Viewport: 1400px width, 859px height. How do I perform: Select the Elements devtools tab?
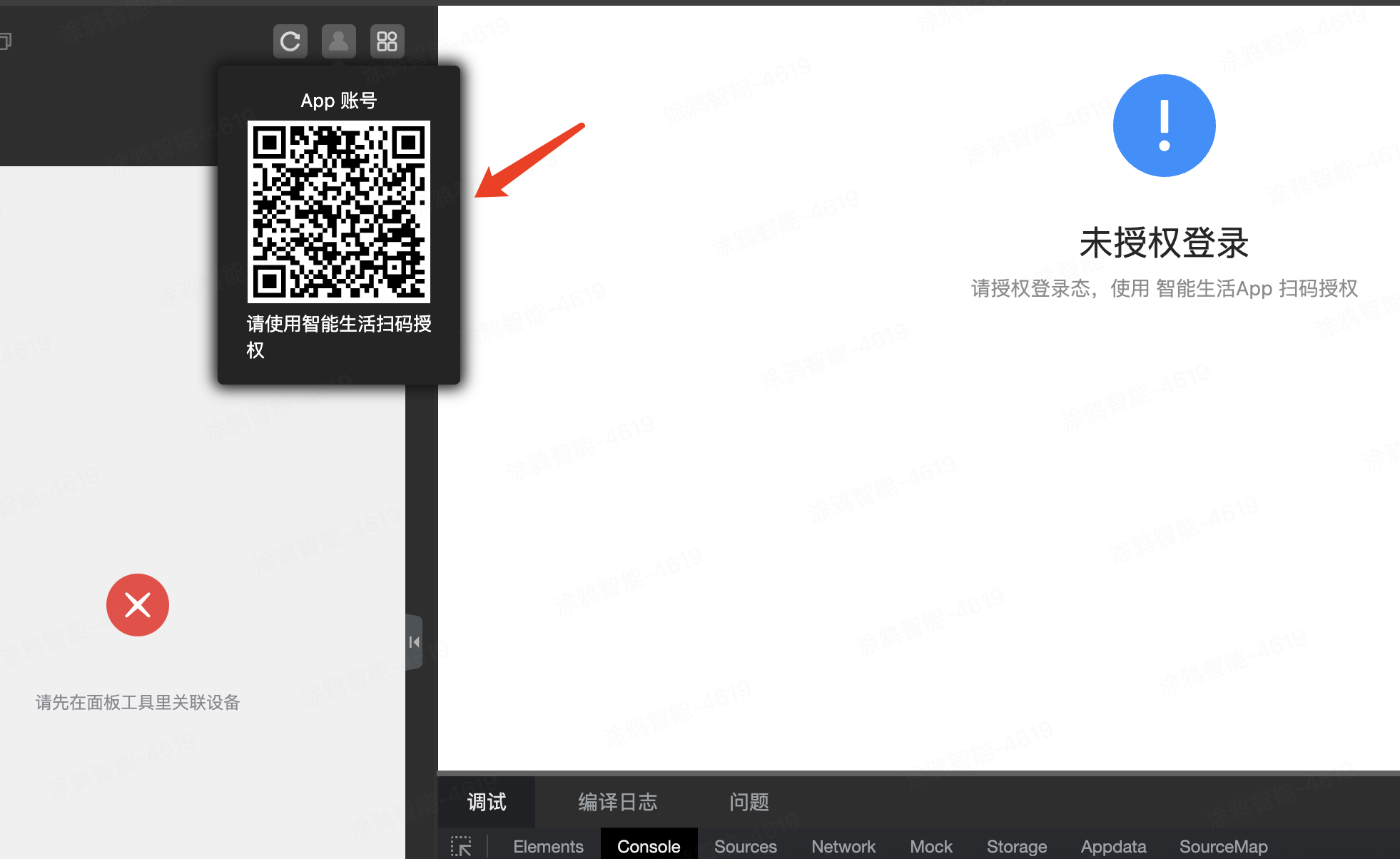548,846
